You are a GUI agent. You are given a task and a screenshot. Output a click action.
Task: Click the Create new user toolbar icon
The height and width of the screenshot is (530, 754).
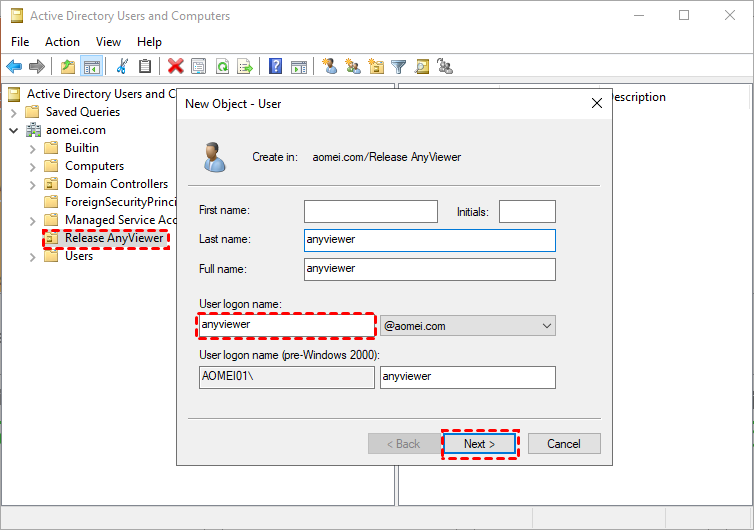[330, 67]
